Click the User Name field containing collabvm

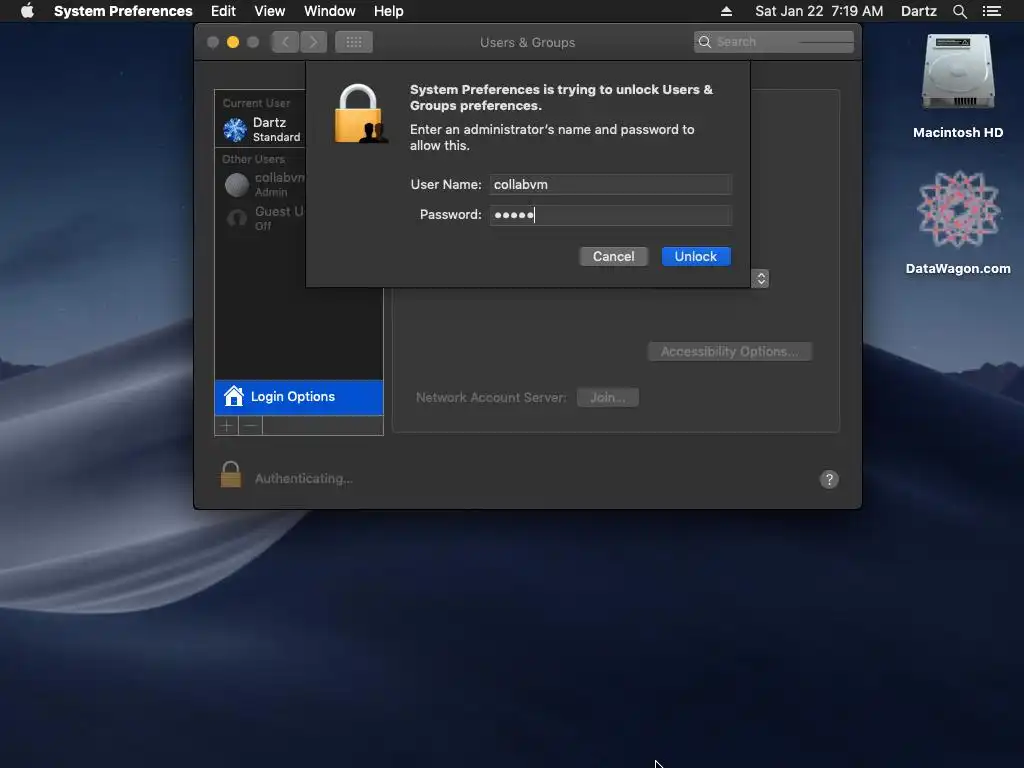point(611,184)
